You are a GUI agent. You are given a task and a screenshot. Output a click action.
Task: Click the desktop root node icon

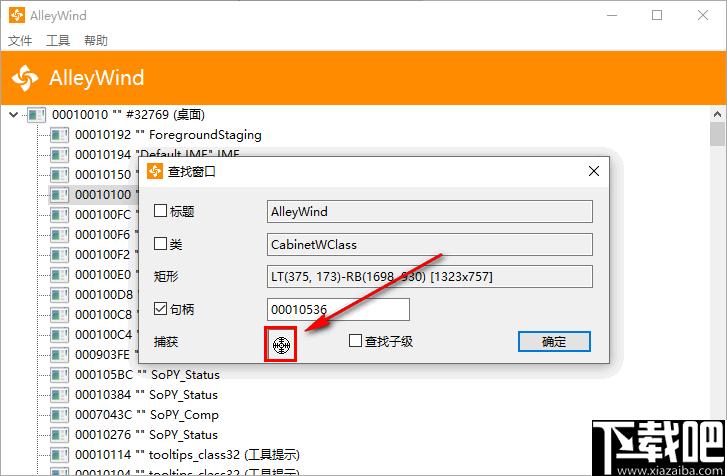pyautogui.click(x=36, y=114)
